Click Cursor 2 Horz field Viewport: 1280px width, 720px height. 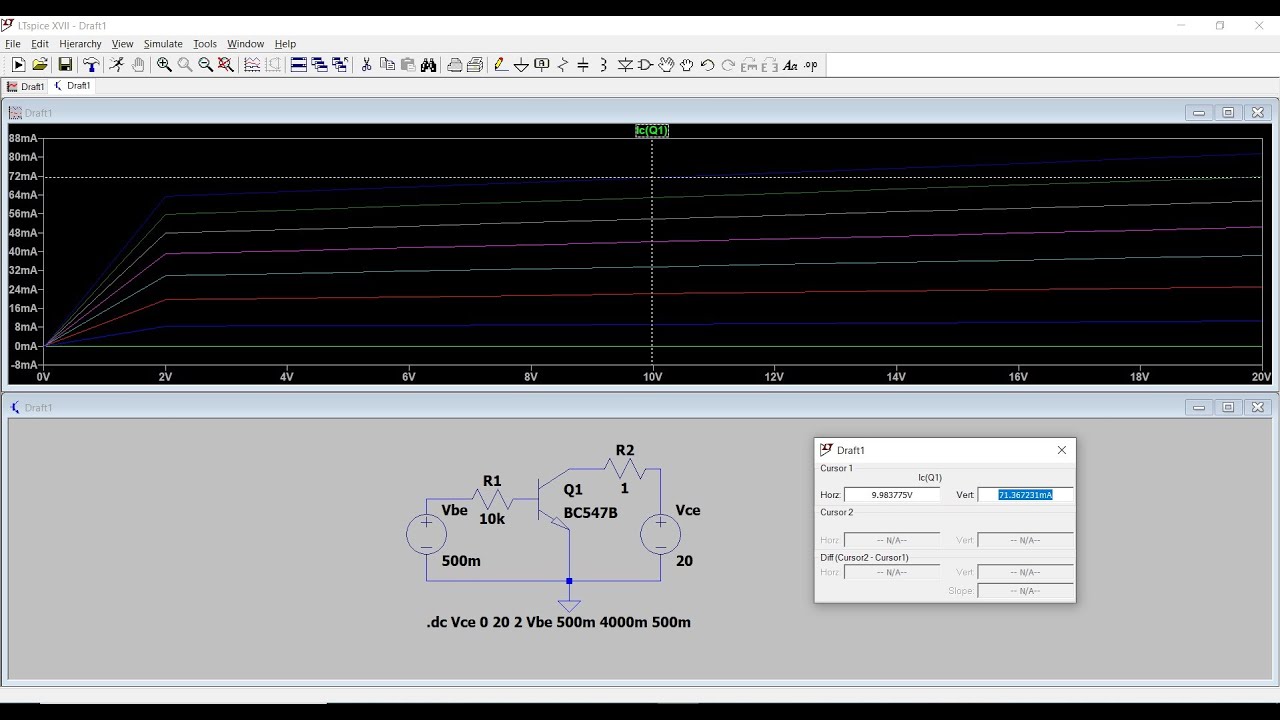click(892, 540)
